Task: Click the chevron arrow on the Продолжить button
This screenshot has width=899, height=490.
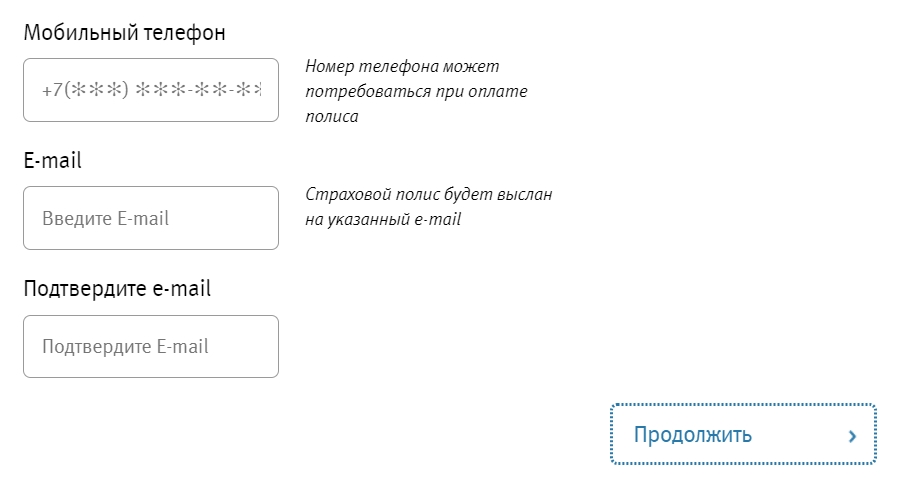Action: point(852,436)
